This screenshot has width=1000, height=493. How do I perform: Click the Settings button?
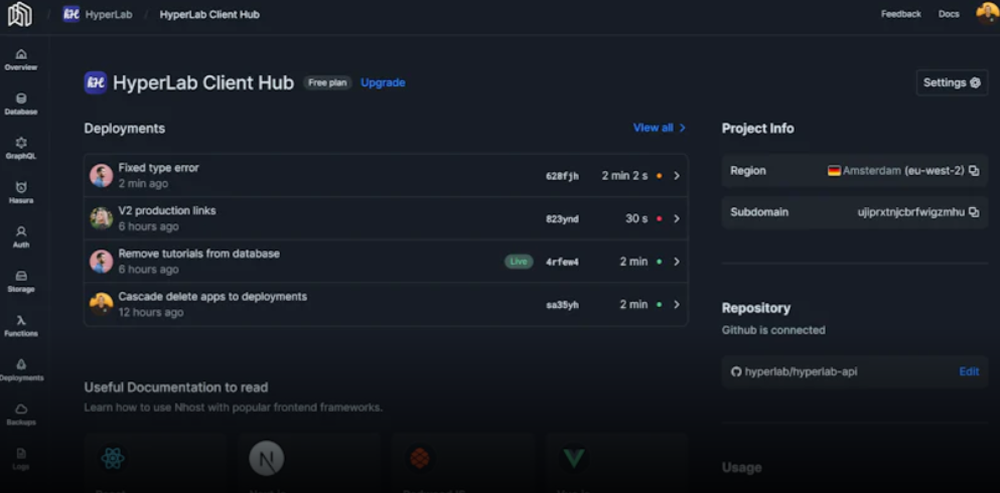(951, 83)
